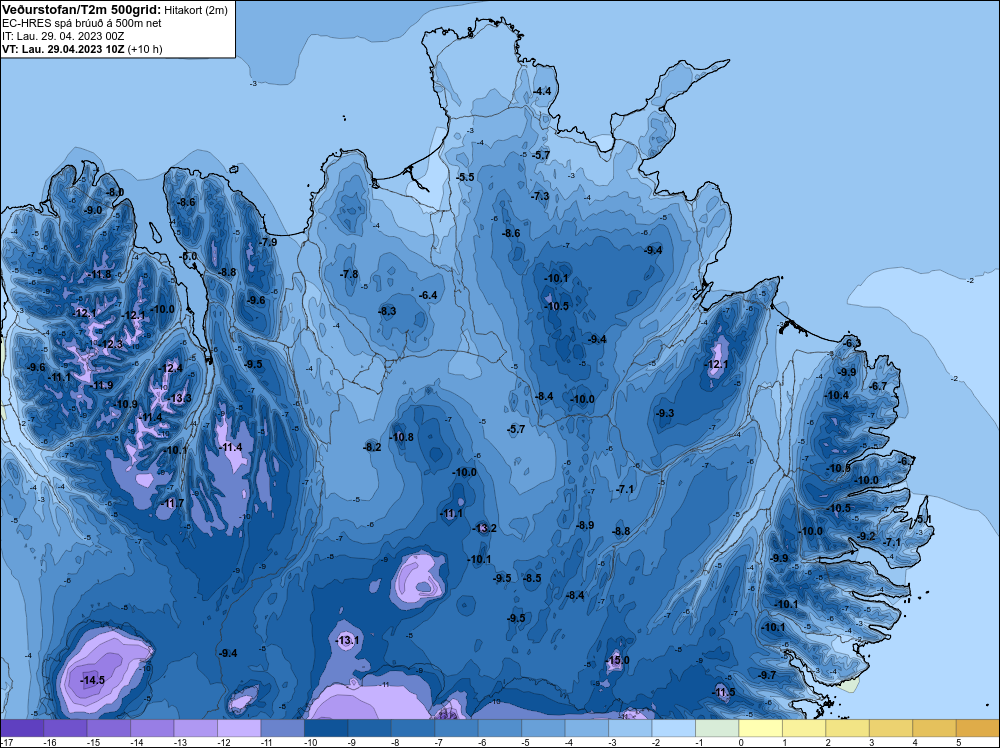
Task: Click the -9.3 temperature value
Action: coord(665,413)
